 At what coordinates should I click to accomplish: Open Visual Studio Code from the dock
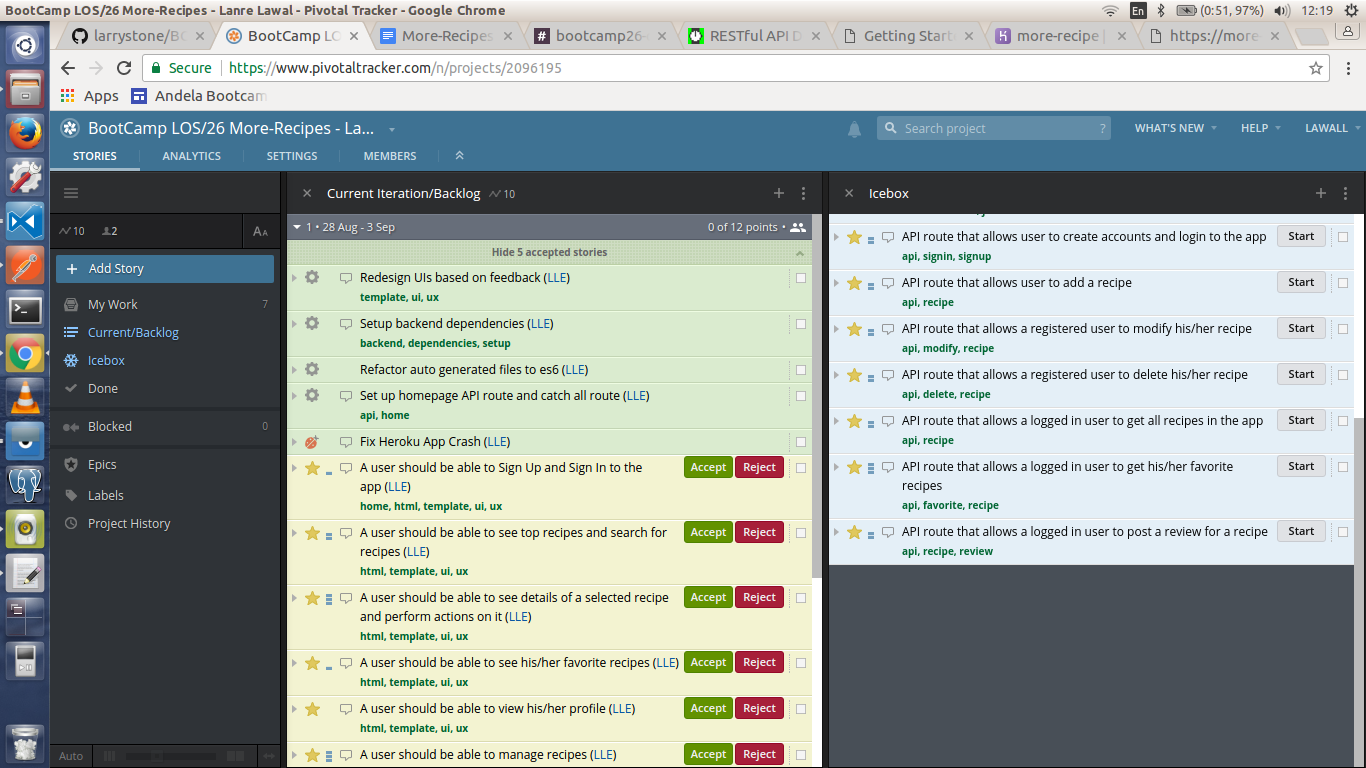pos(25,221)
